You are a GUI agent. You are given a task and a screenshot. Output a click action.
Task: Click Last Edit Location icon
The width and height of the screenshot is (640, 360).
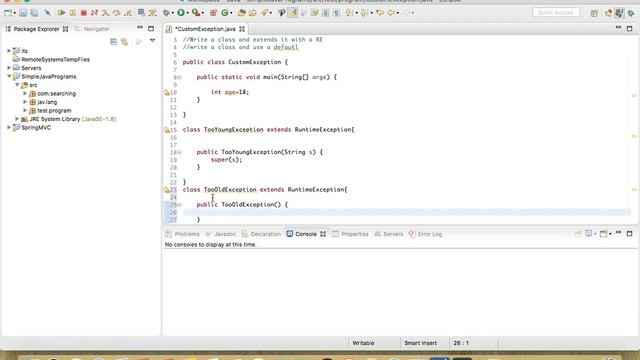380,13
